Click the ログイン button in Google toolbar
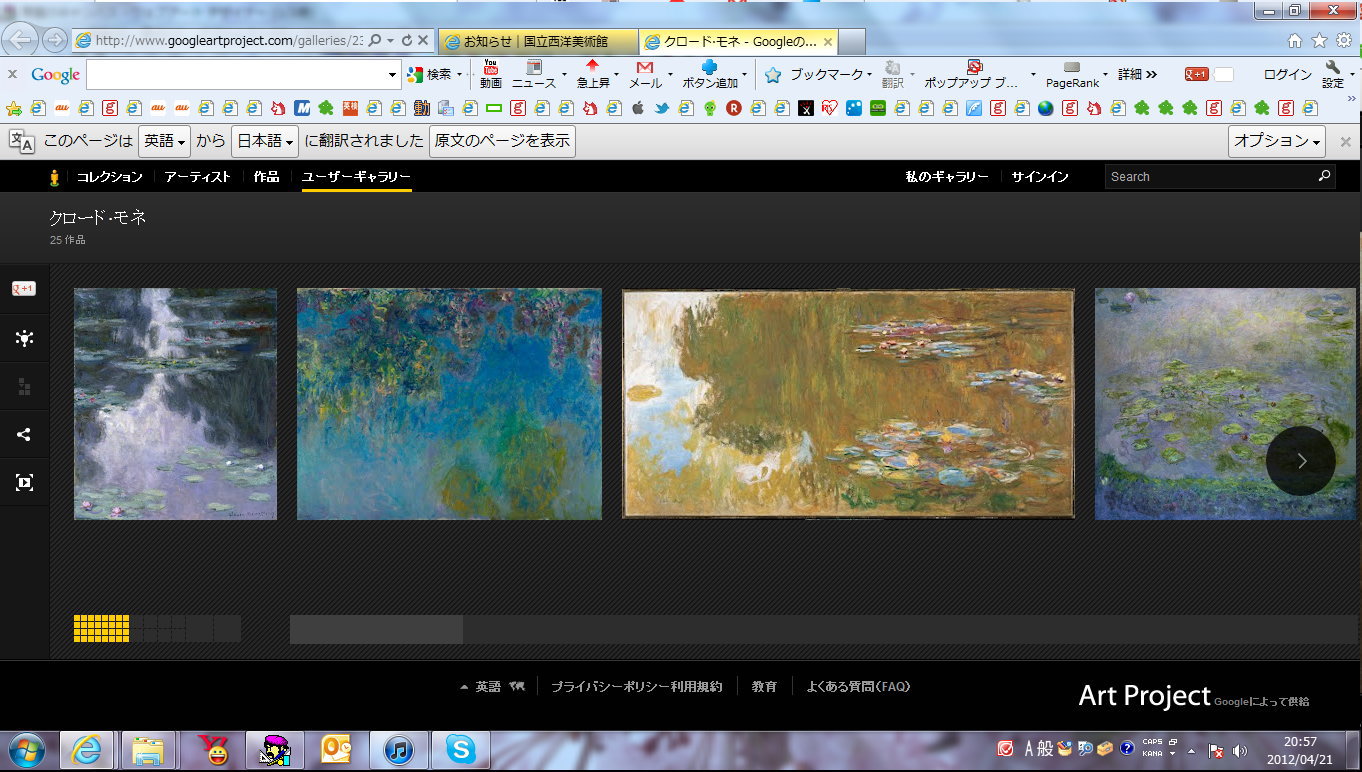The width and height of the screenshot is (1362, 772). point(1287,74)
